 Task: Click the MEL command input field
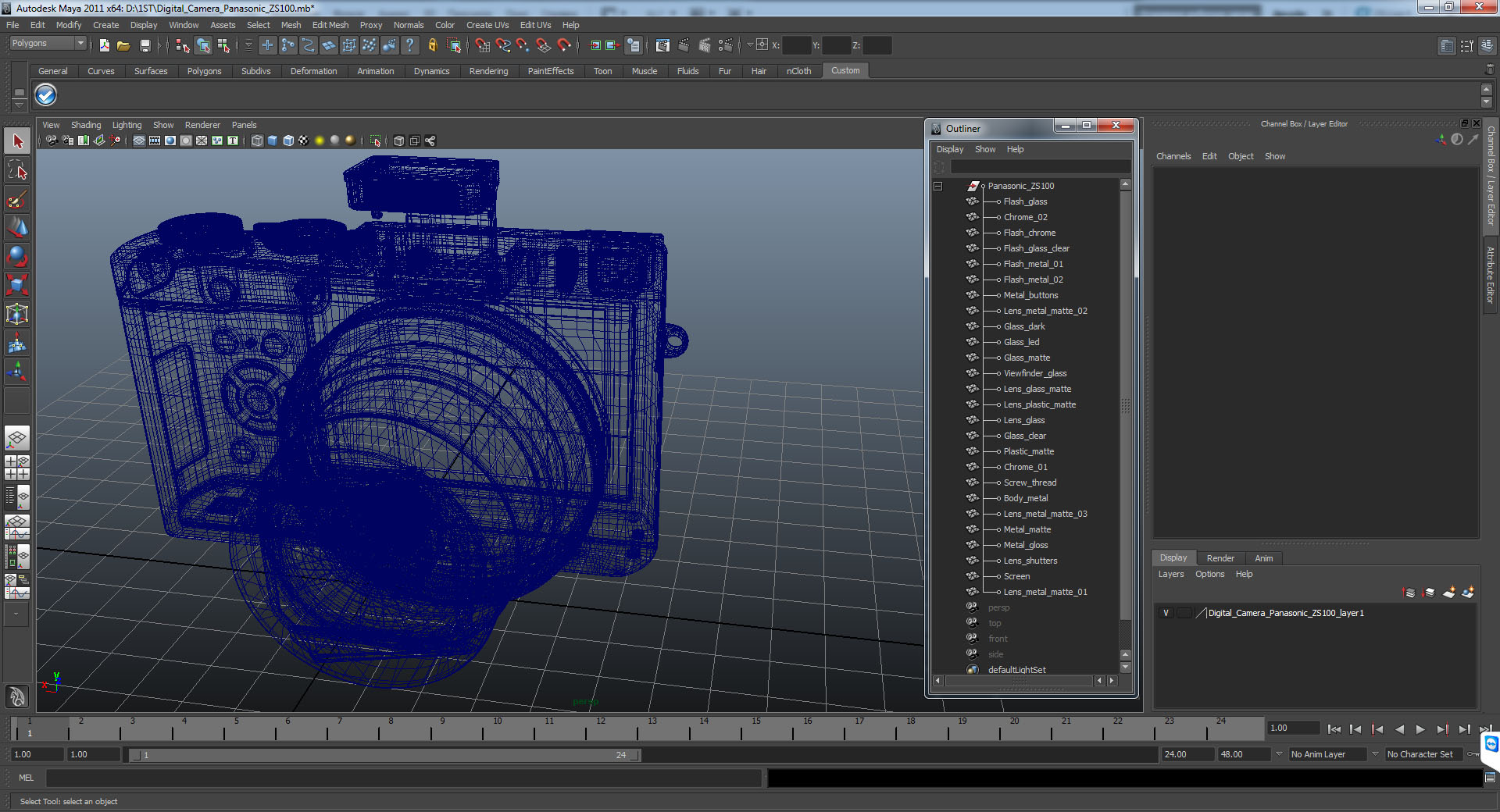point(404,778)
